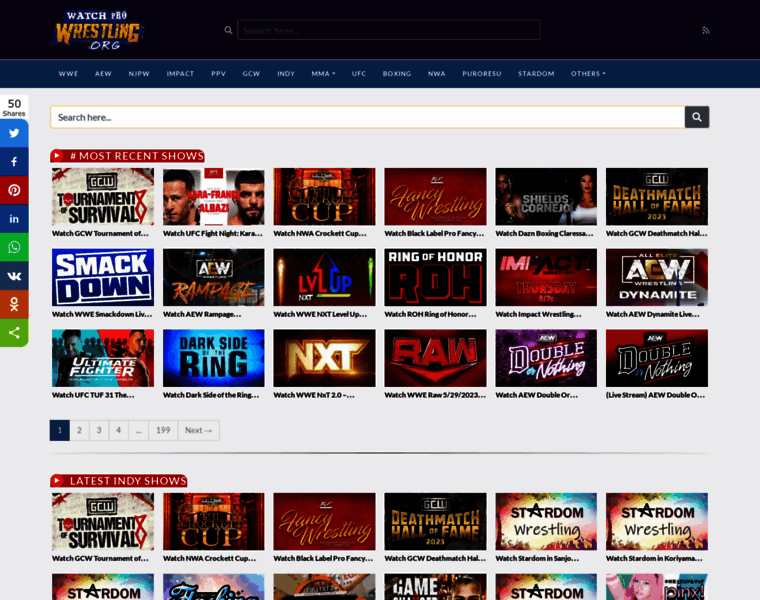The height and width of the screenshot is (600, 760).
Task: Open the Indy menu item
Action: [x=286, y=74]
